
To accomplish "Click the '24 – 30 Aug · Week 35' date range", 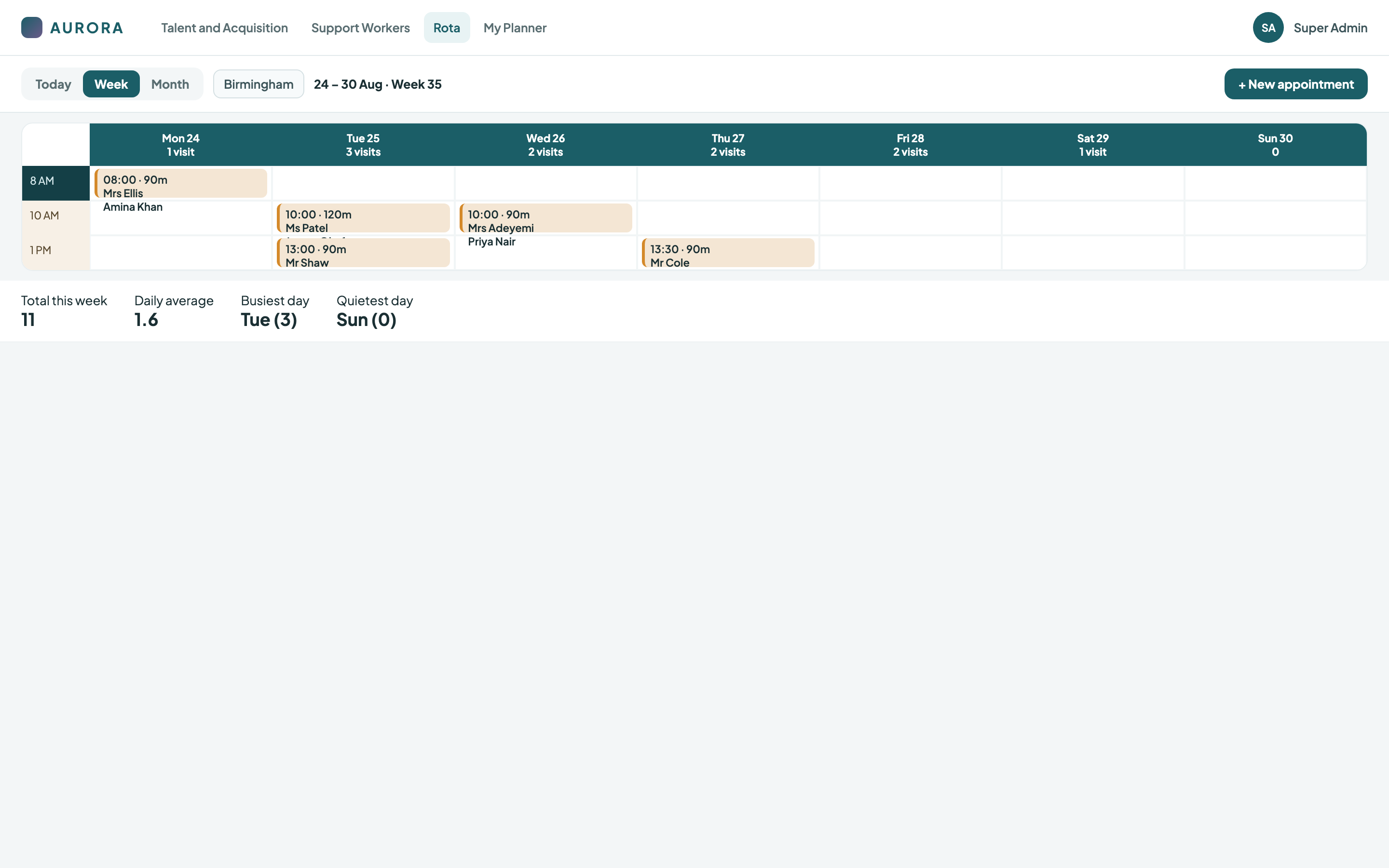I will click(378, 84).
